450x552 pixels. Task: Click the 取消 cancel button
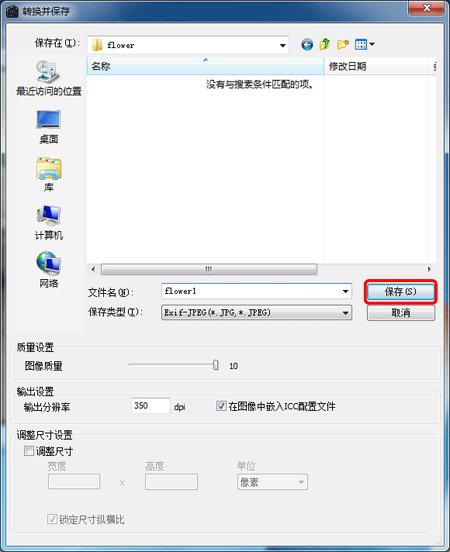pyautogui.click(x=401, y=313)
